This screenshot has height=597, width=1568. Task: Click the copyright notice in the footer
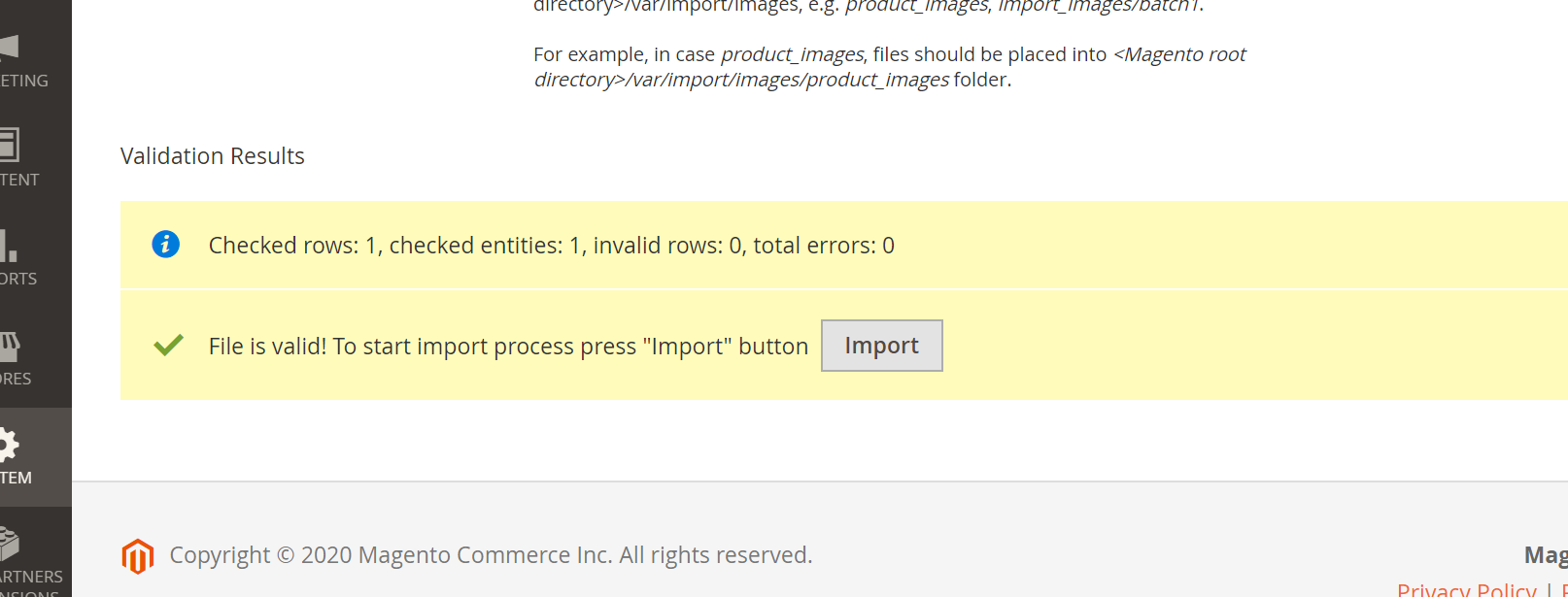tap(490, 554)
